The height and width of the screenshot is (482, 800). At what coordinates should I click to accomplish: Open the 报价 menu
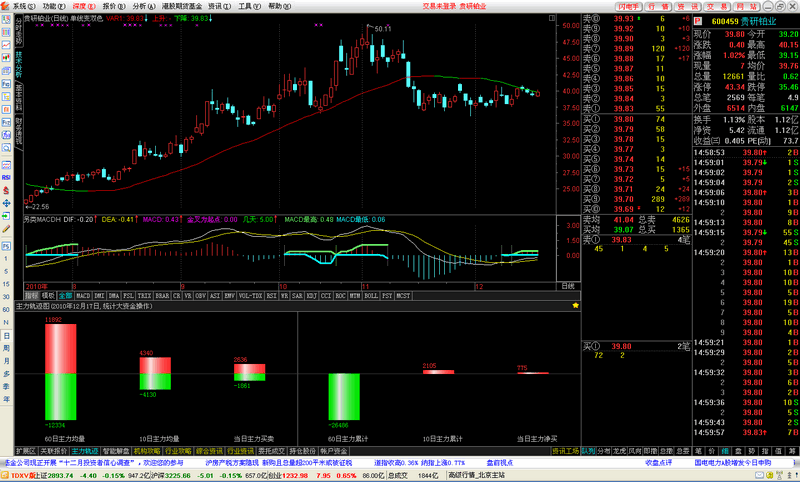[x=114, y=6]
